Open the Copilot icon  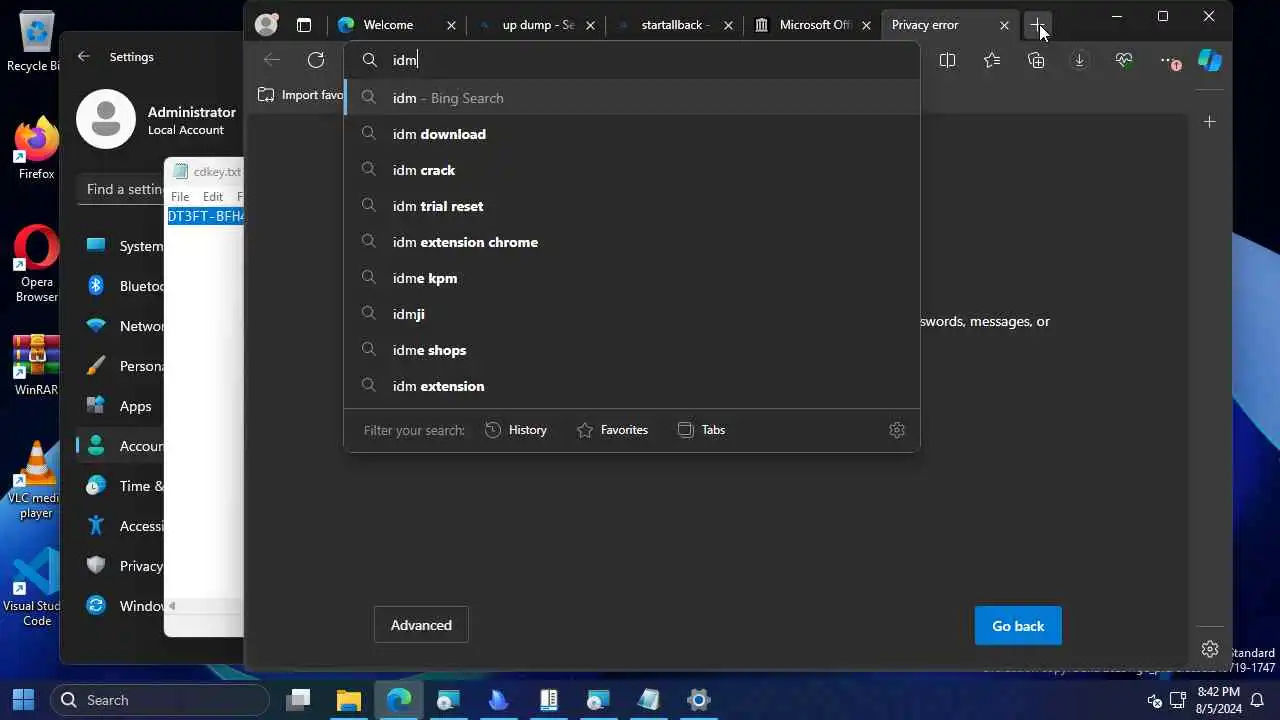click(1210, 61)
